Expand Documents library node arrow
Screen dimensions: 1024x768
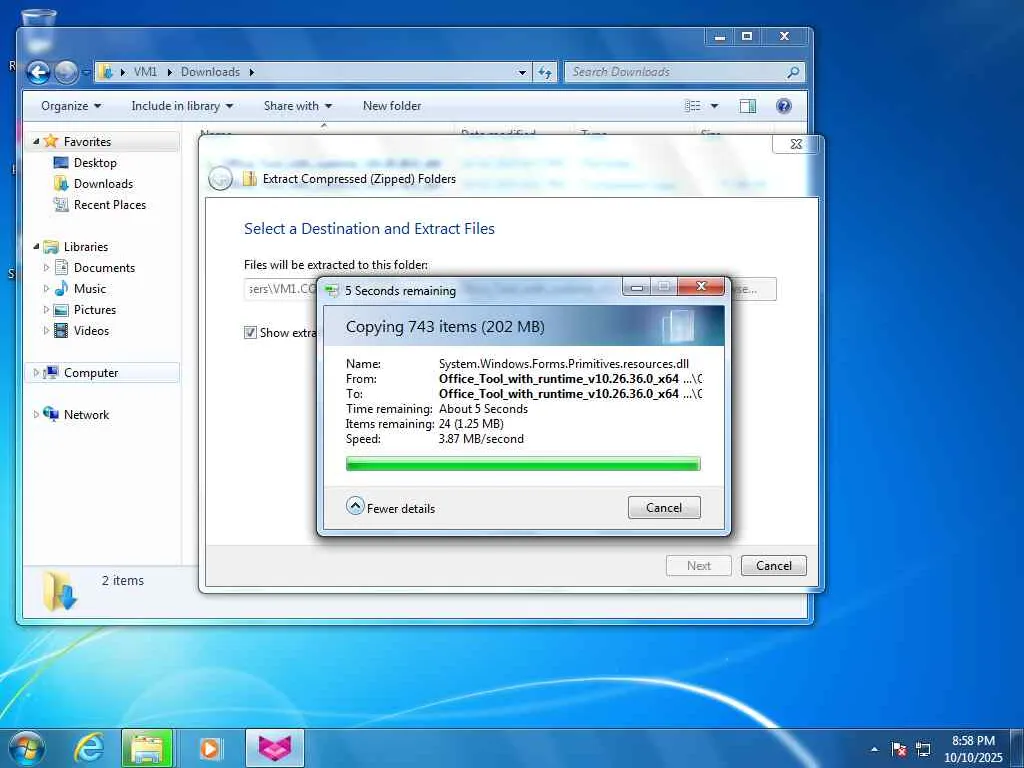[x=46, y=268]
